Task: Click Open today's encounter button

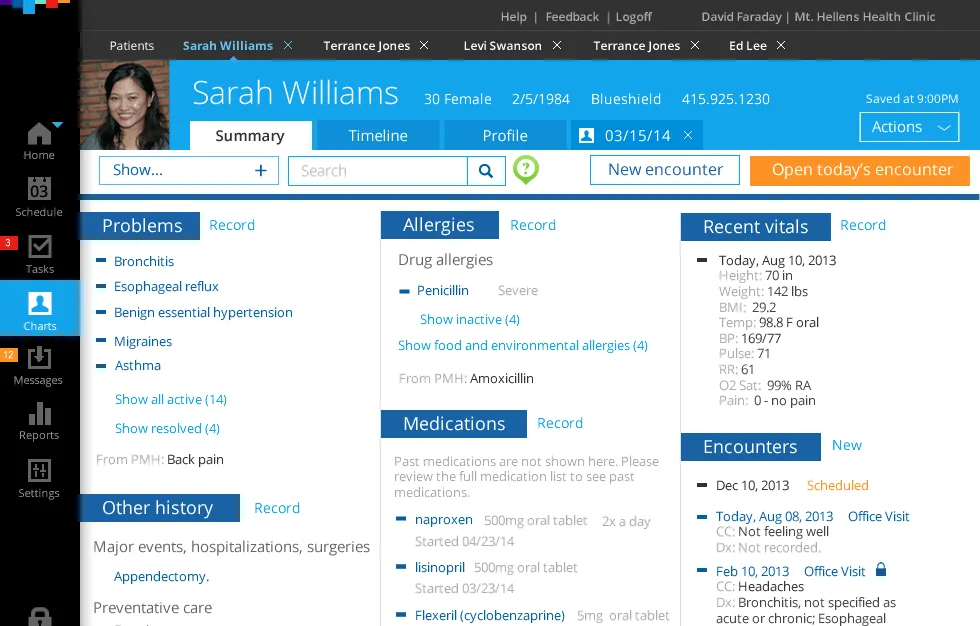Action: (860, 171)
